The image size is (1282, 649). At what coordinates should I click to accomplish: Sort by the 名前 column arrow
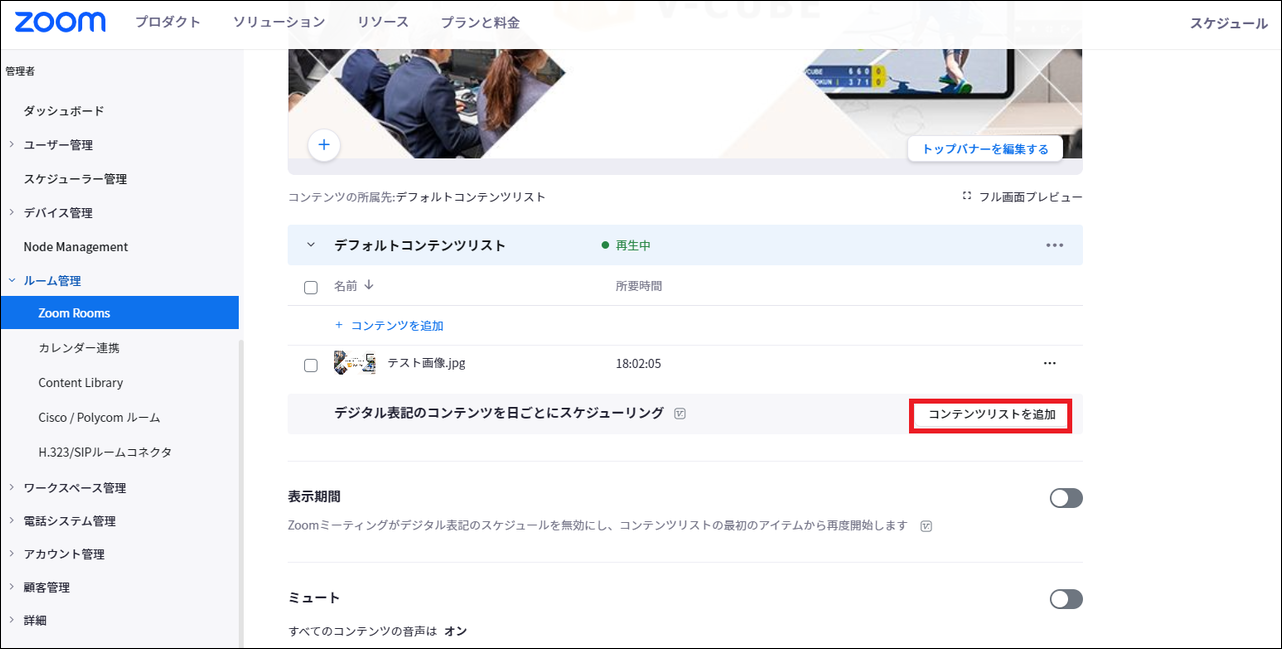[x=369, y=285]
